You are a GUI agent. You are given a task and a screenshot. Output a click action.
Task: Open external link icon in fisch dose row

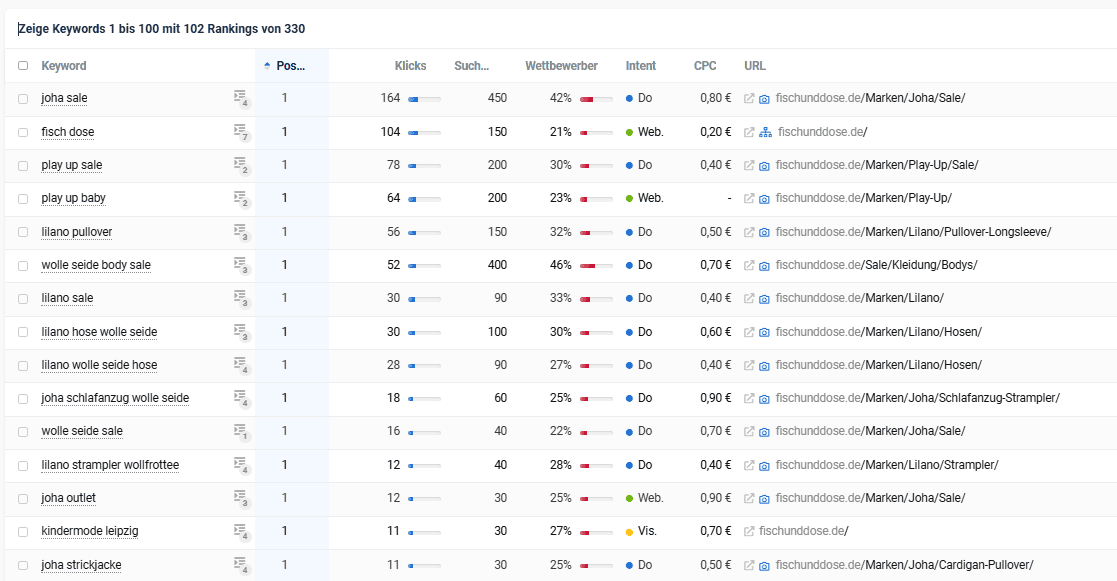pyautogui.click(x=749, y=132)
